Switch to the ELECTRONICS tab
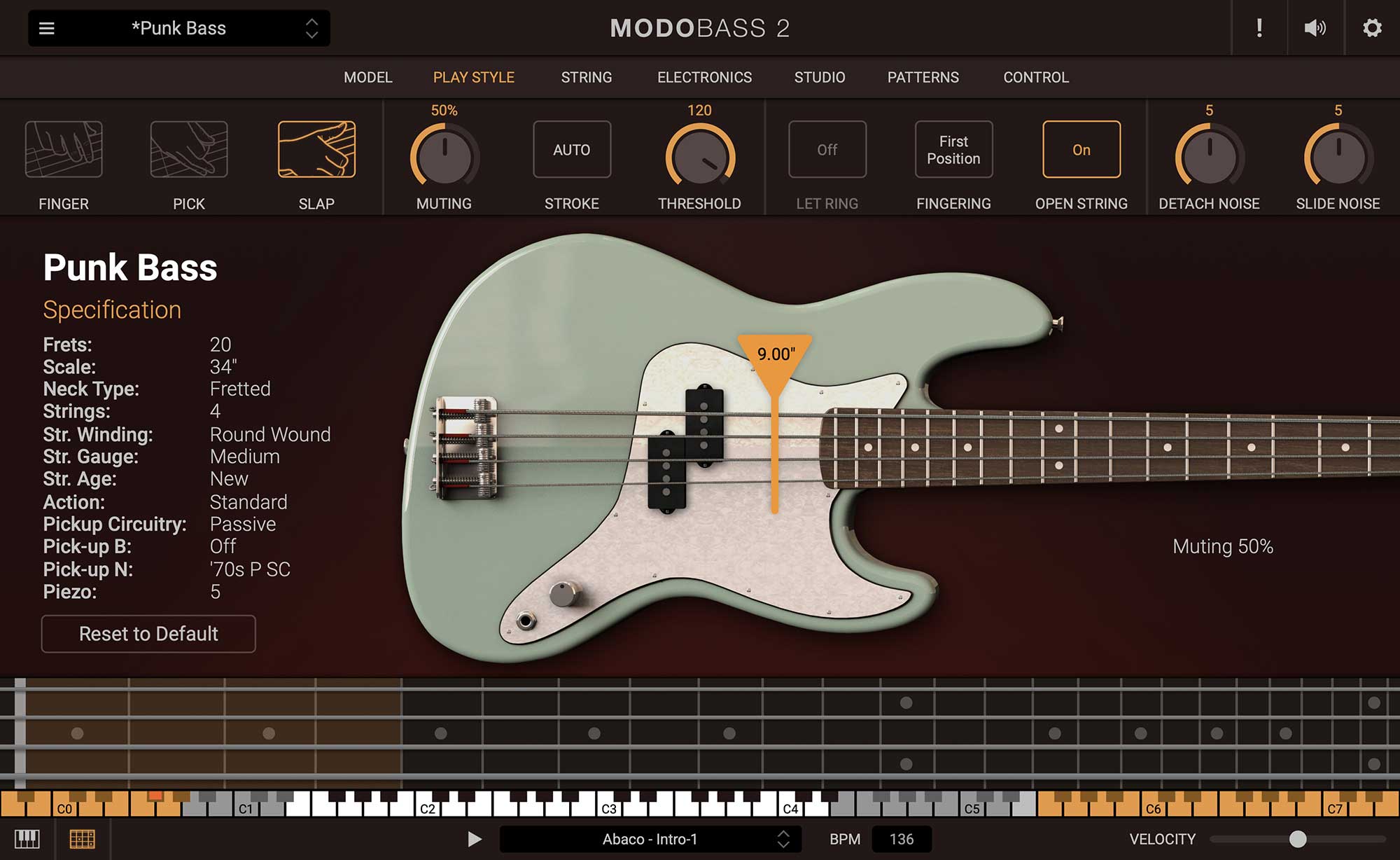This screenshot has width=1400, height=860. point(704,77)
